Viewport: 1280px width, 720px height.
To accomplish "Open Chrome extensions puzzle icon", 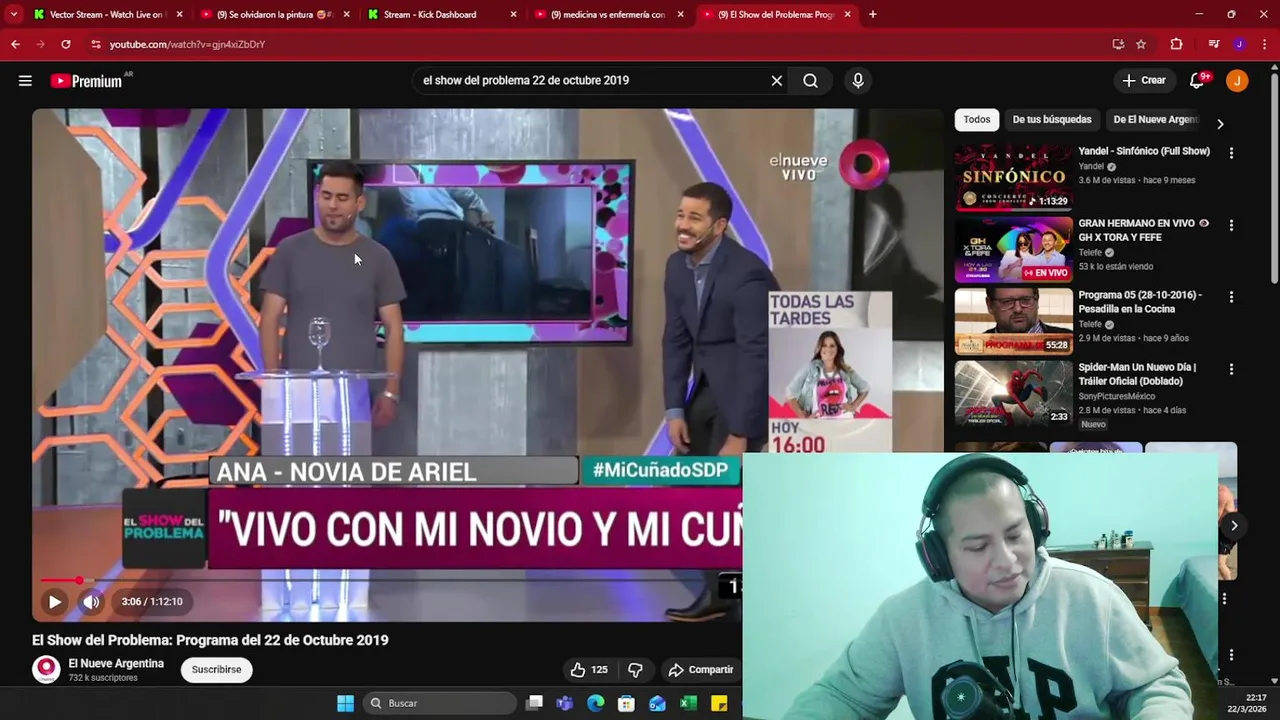I will 1176,44.
